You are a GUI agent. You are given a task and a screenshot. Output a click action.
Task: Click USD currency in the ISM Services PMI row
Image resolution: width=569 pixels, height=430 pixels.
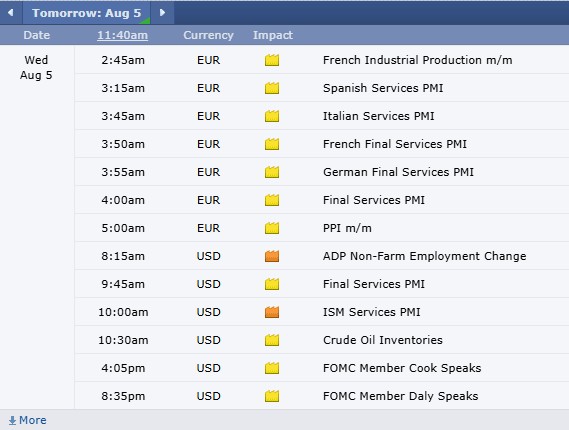(209, 312)
